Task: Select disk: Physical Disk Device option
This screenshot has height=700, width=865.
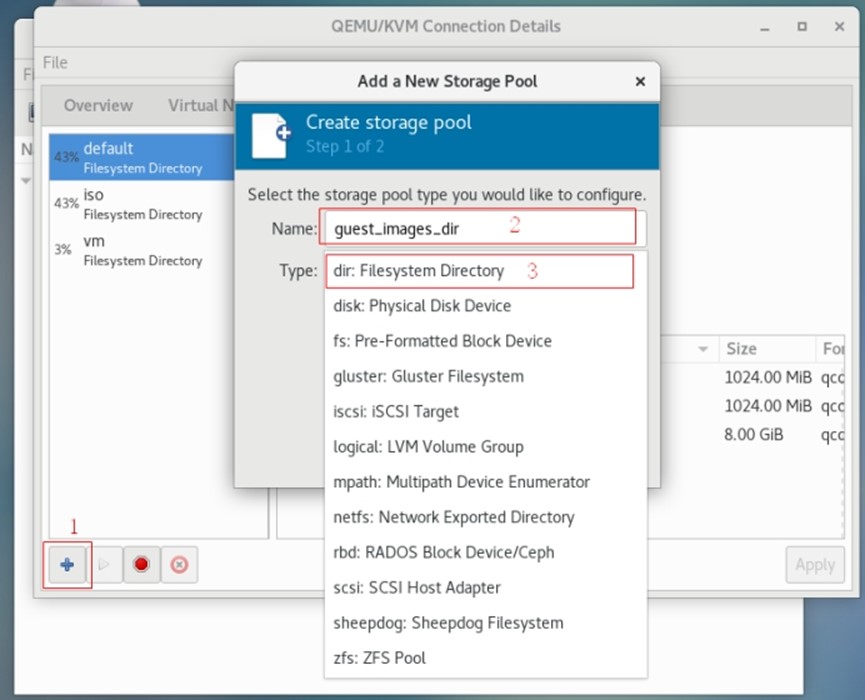Action: (485, 306)
